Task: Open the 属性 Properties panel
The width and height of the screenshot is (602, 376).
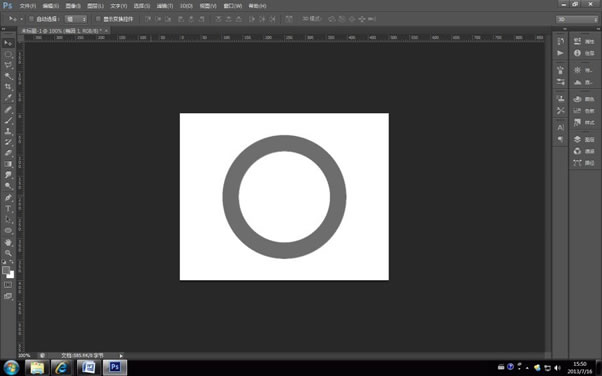Action: point(584,41)
